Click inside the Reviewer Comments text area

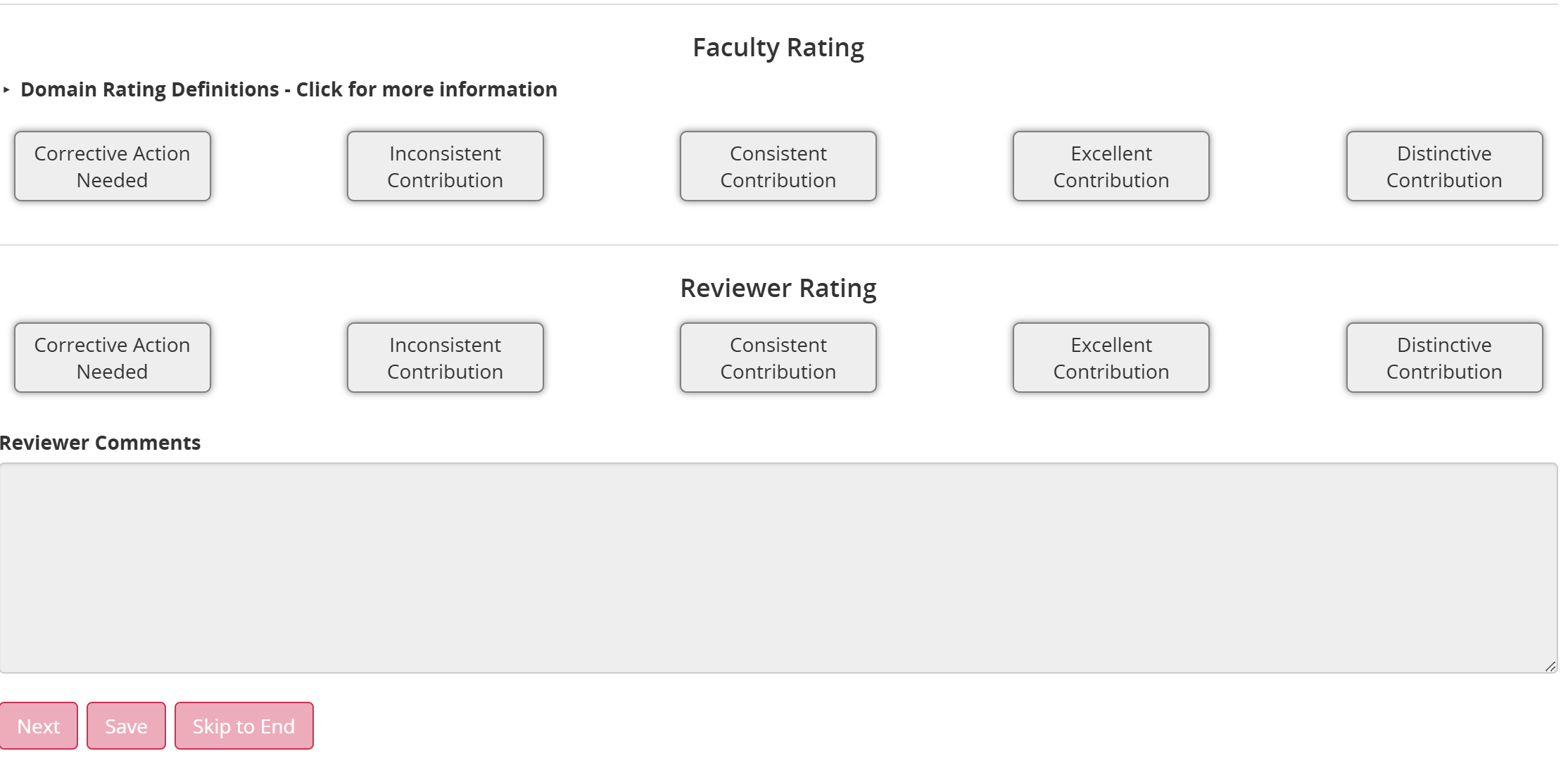tap(778, 568)
